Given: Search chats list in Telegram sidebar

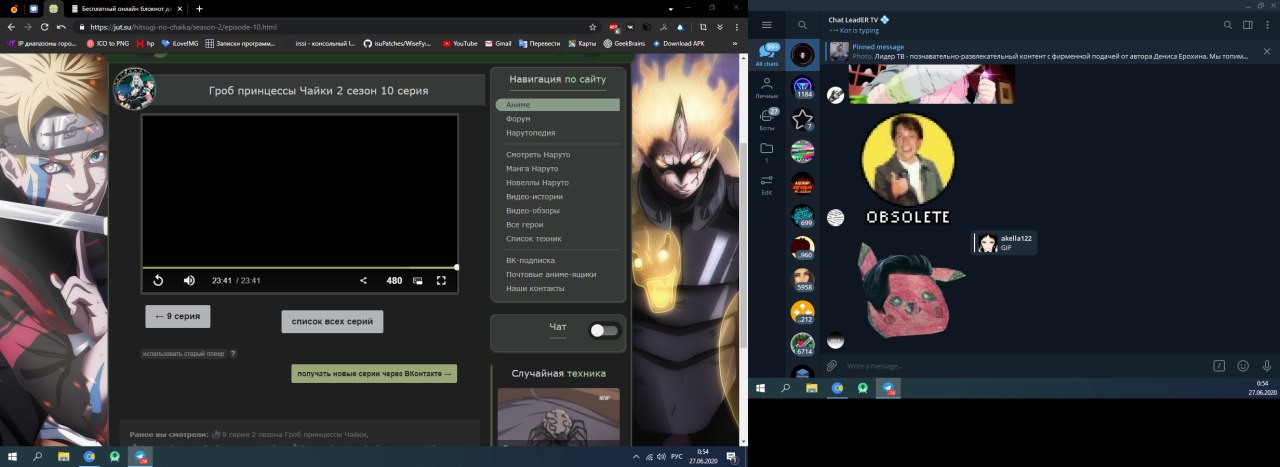Looking at the screenshot, I should (x=802, y=25).
